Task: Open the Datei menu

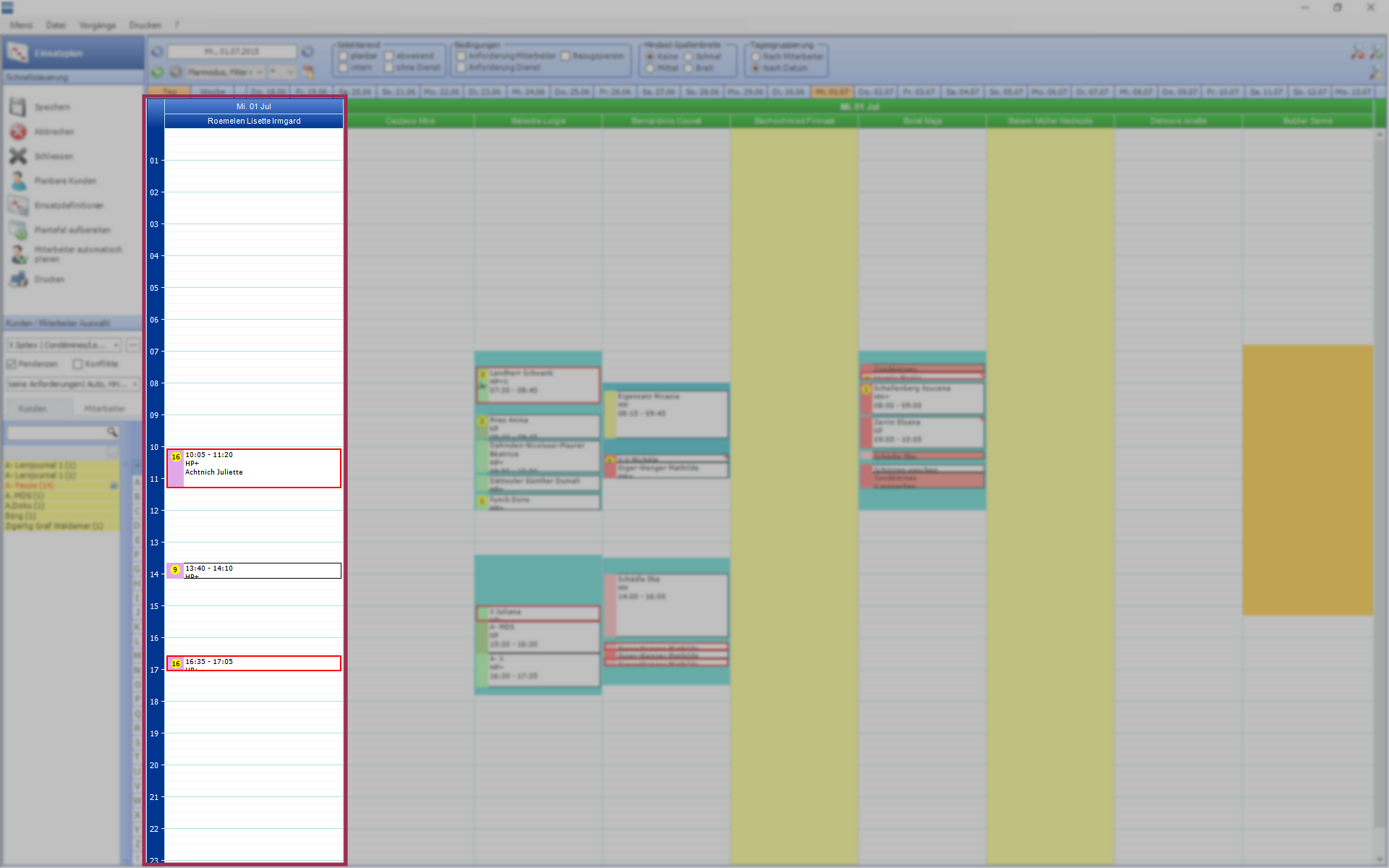Action: pos(56,25)
